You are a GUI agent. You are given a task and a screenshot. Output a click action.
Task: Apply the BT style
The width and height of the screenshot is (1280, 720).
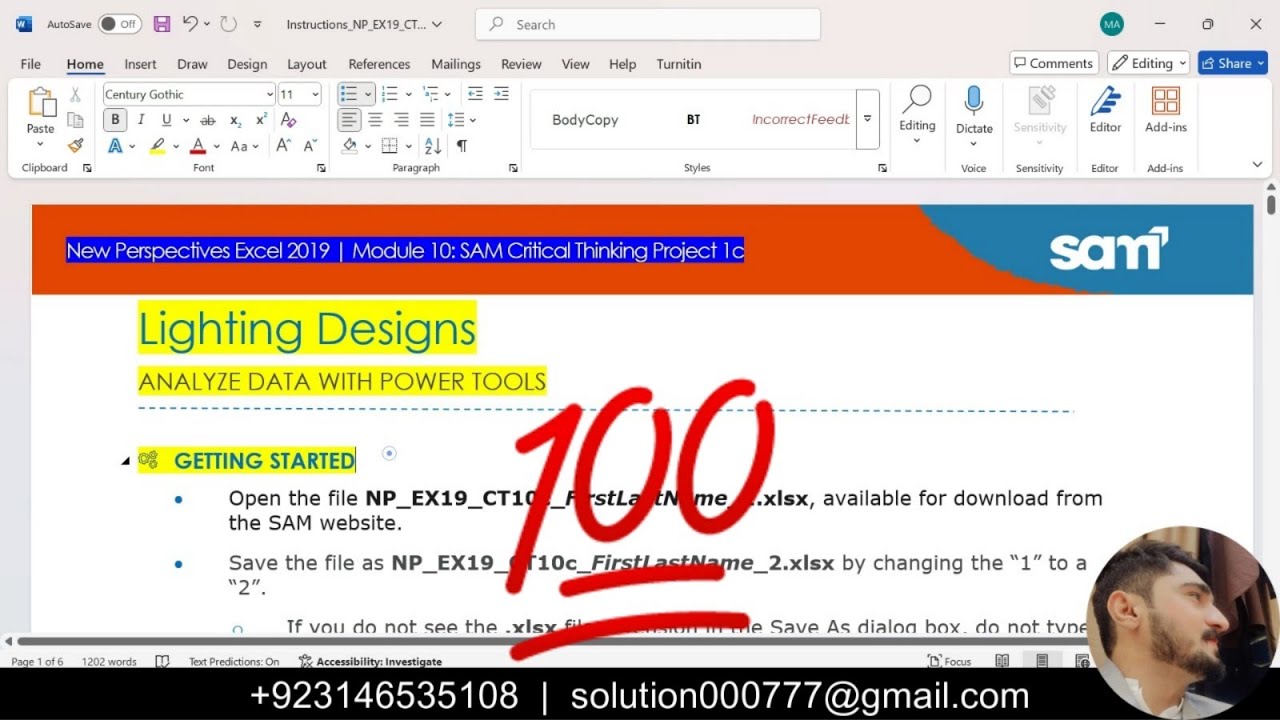click(693, 119)
